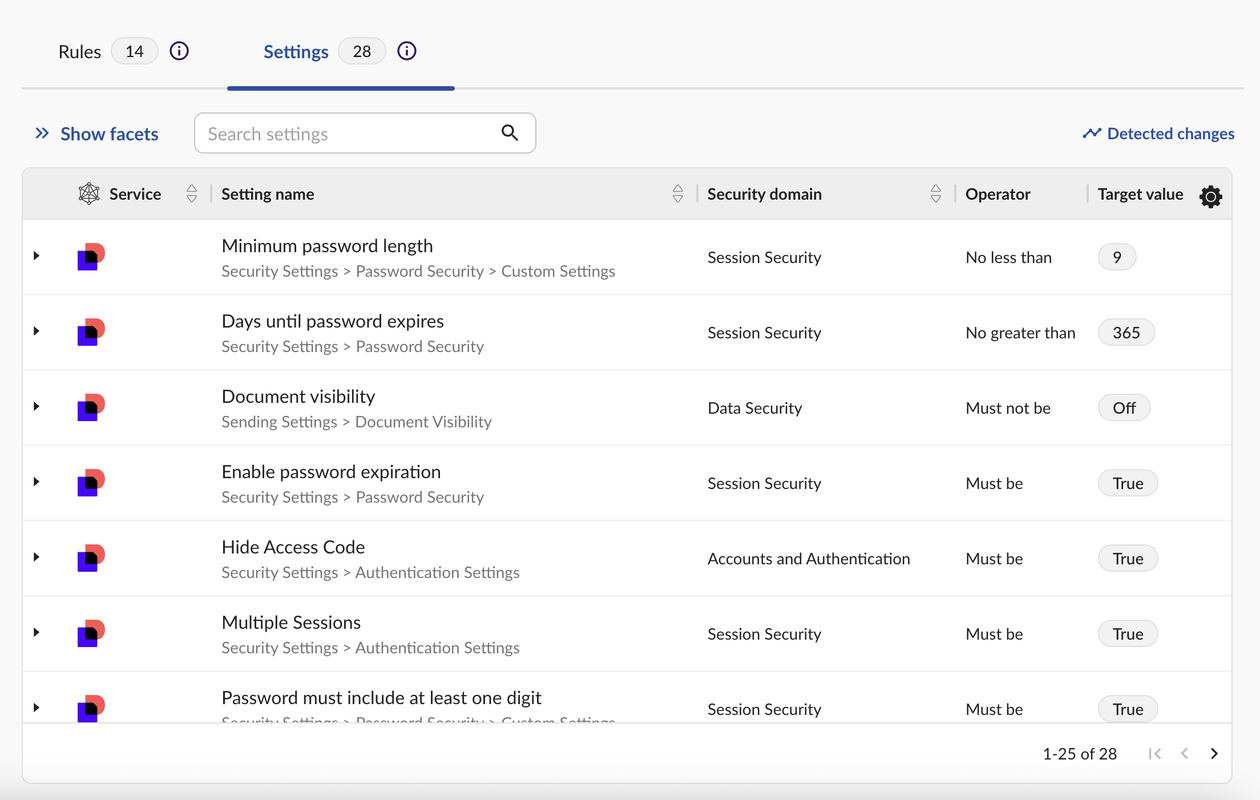Sort the Security domain column
Viewport: 1260px width, 800px height.
(935, 194)
